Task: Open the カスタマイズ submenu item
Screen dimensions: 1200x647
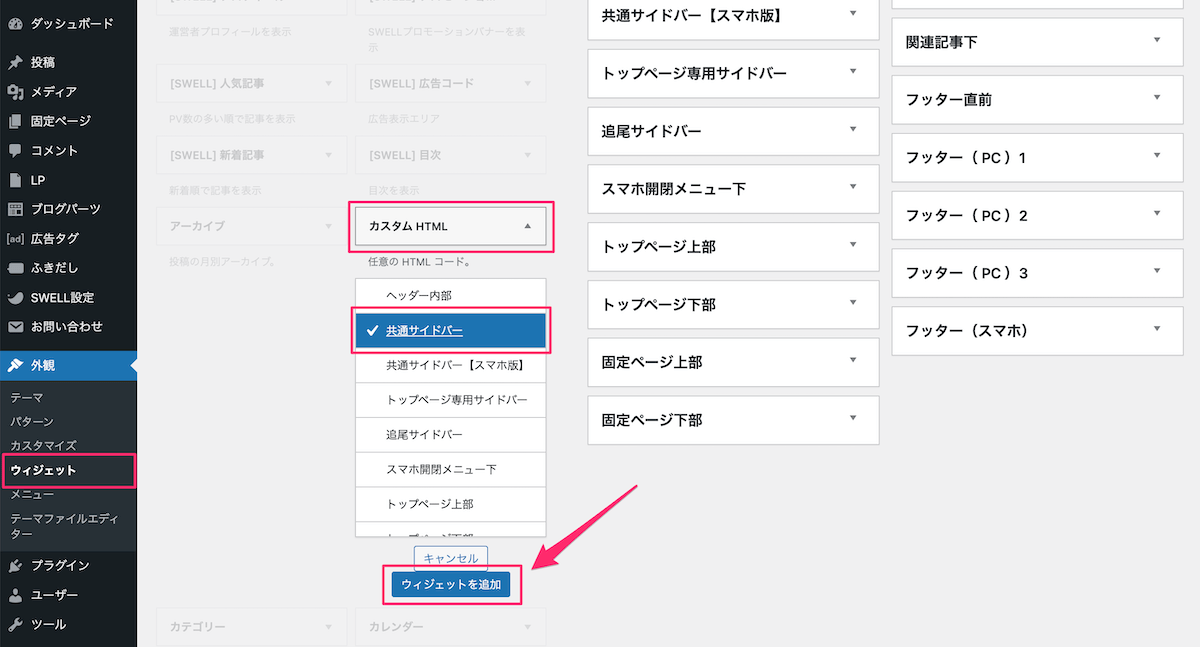Action: click(43, 445)
